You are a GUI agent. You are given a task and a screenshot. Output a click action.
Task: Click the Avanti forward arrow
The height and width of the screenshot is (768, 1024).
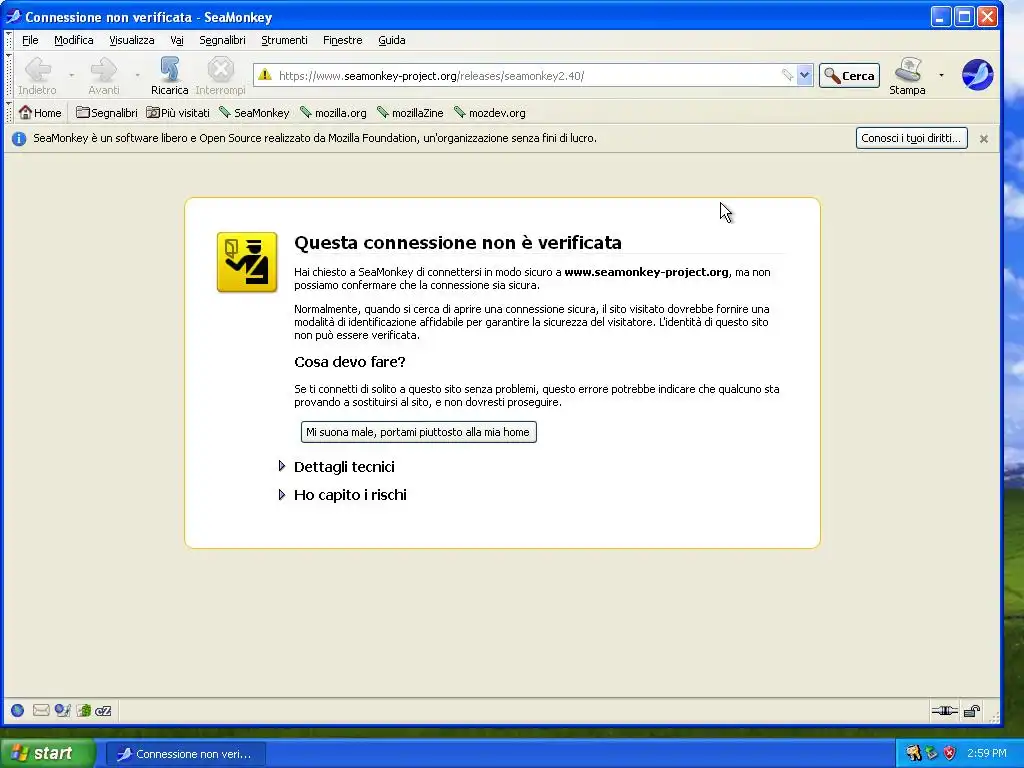[104, 69]
